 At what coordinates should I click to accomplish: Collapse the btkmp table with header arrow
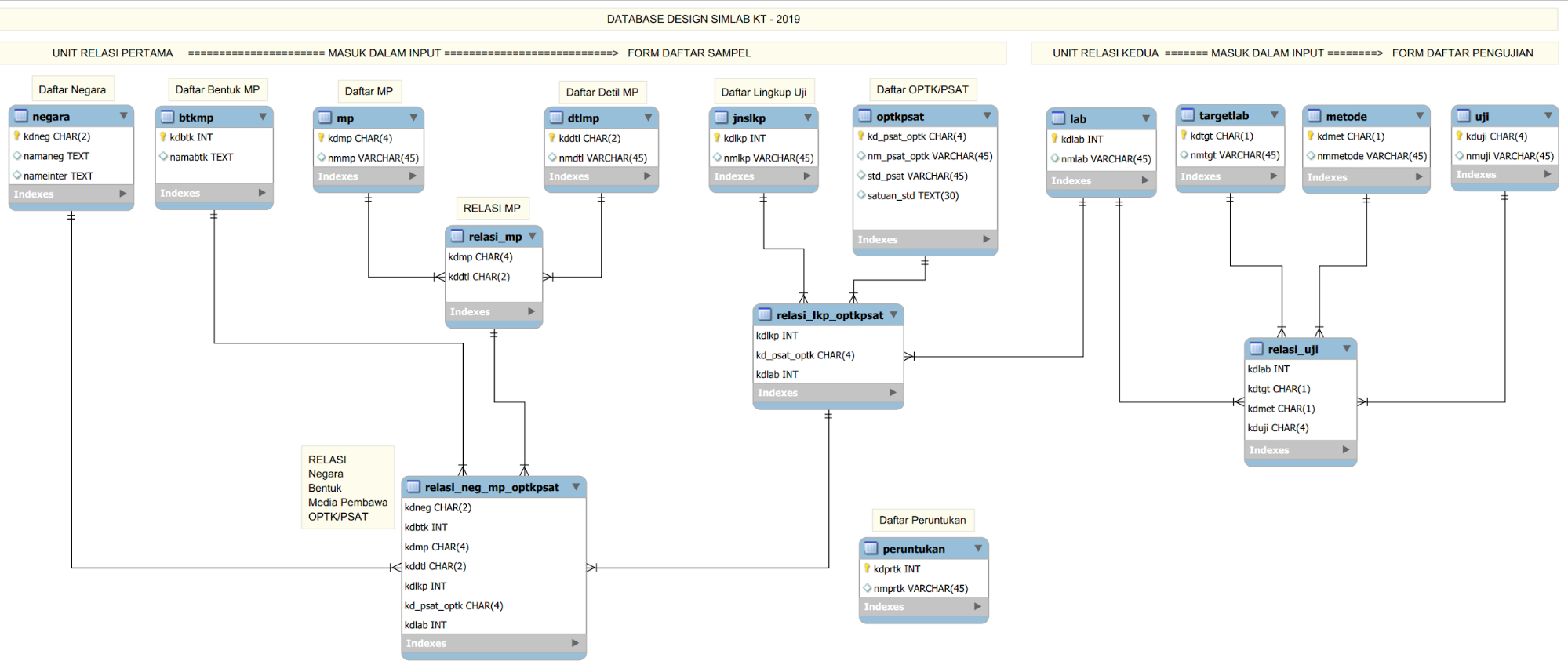(263, 117)
